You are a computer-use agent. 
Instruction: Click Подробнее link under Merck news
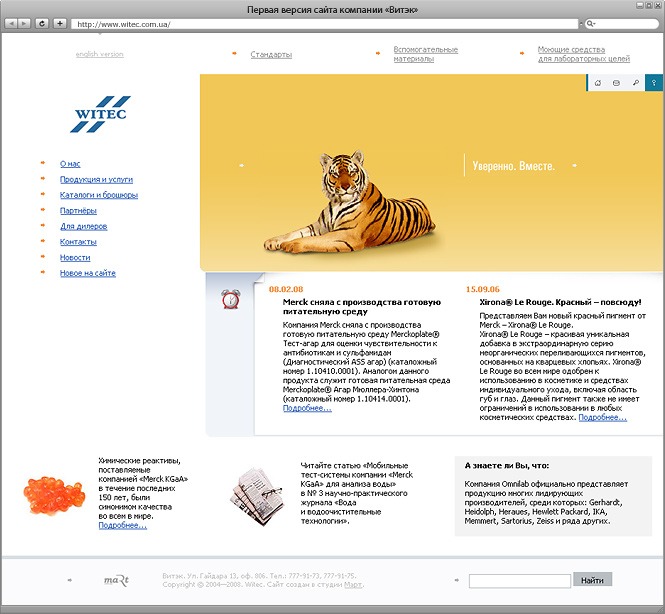point(307,408)
